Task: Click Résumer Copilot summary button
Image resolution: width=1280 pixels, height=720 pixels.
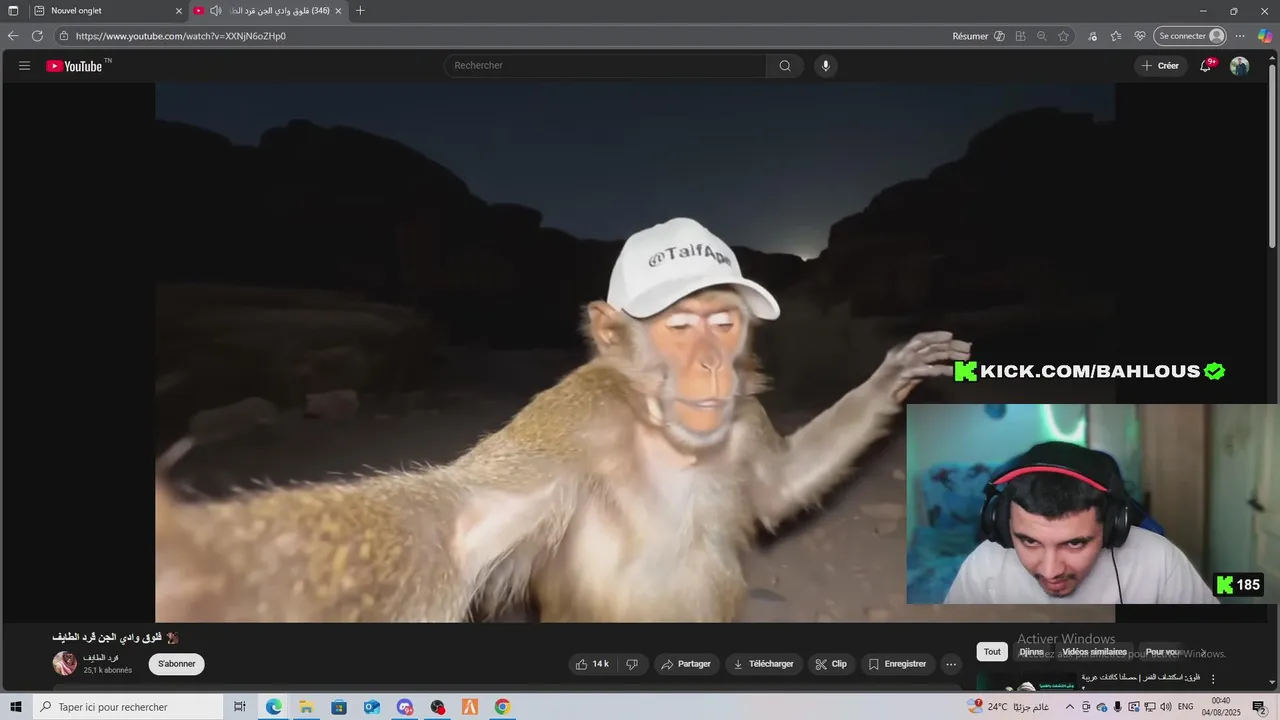Action: [978, 36]
